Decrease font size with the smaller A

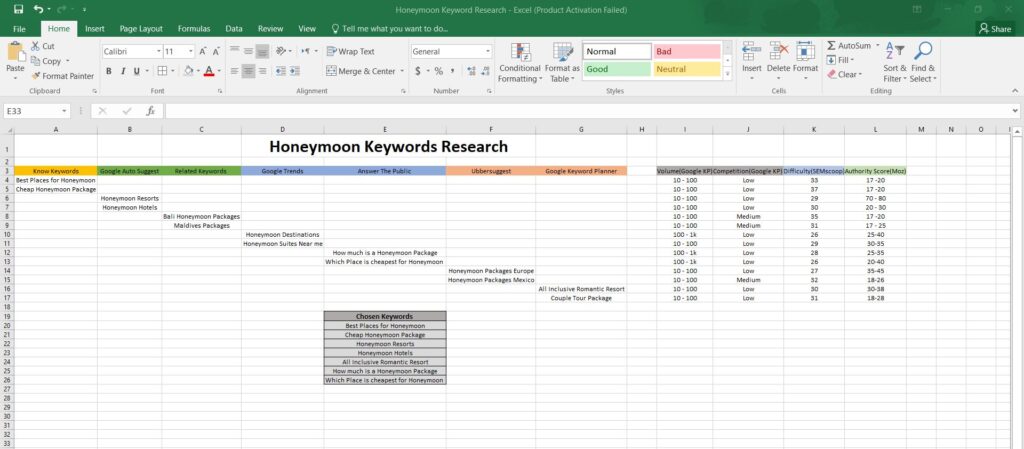pos(216,52)
